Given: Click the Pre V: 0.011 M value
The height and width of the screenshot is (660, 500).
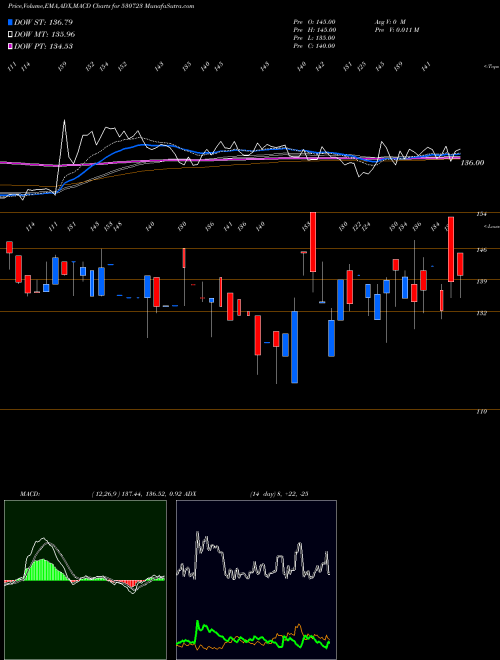Looking at the screenshot, I should (x=396, y=30).
